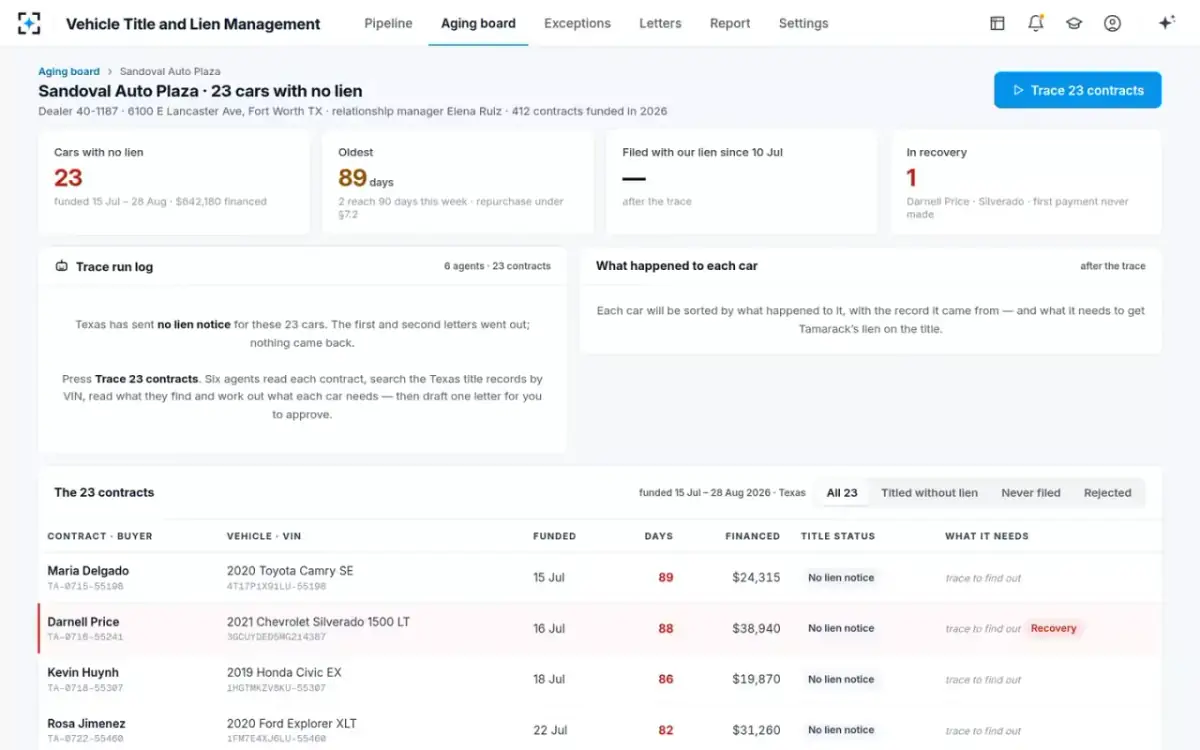Click vehicle 2021 Chevrolet Silverado 1500 LT
This screenshot has height=750, width=1200.
[318, 622]
